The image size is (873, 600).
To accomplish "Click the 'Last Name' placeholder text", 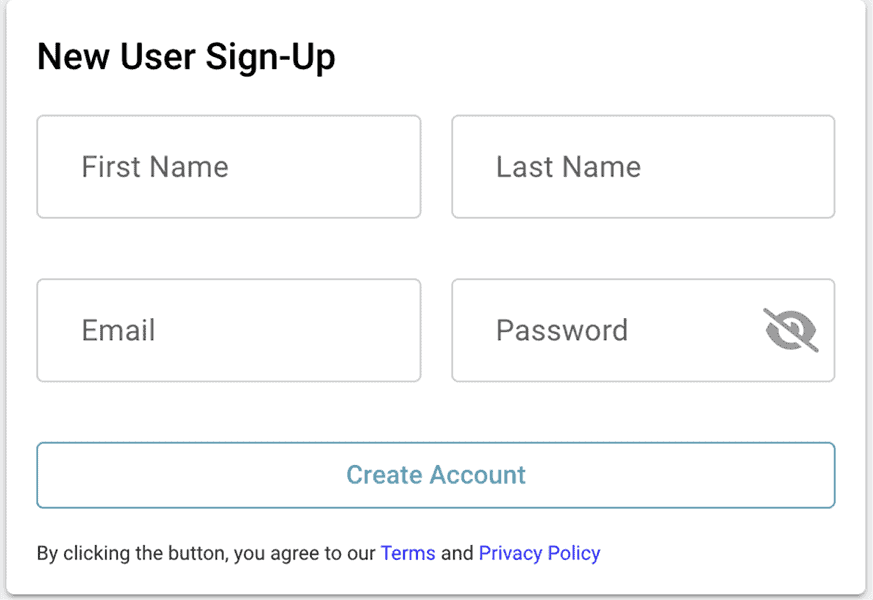I will click(568, 167).
